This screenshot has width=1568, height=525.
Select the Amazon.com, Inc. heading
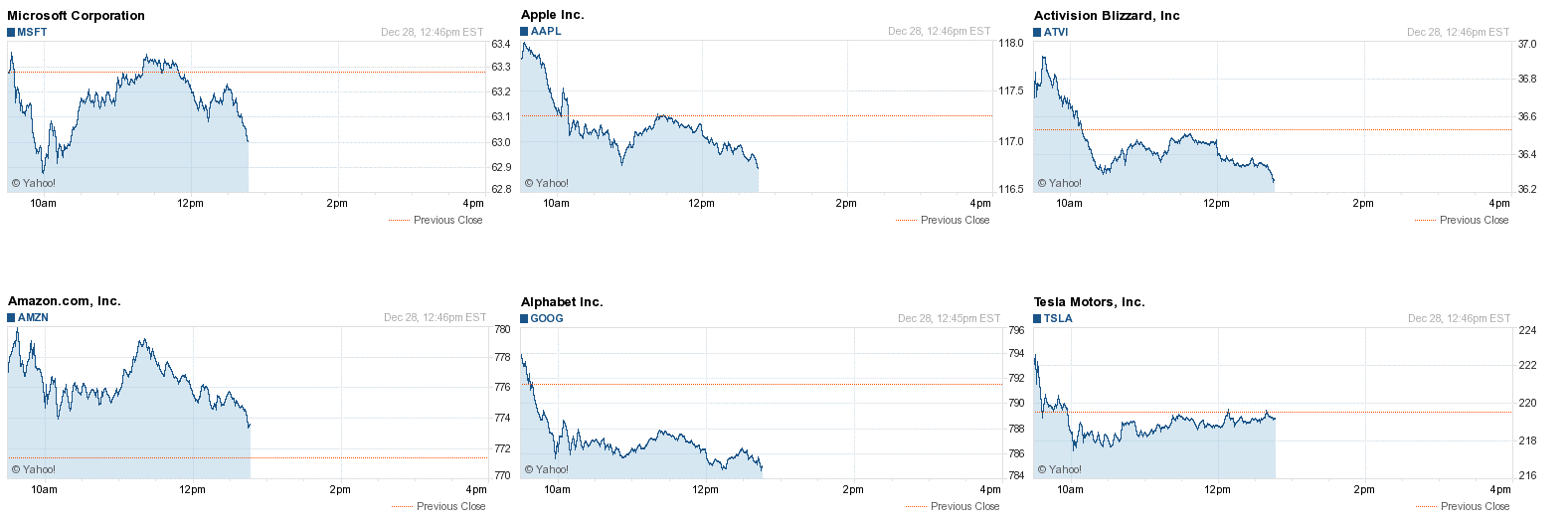click(64, 300)
